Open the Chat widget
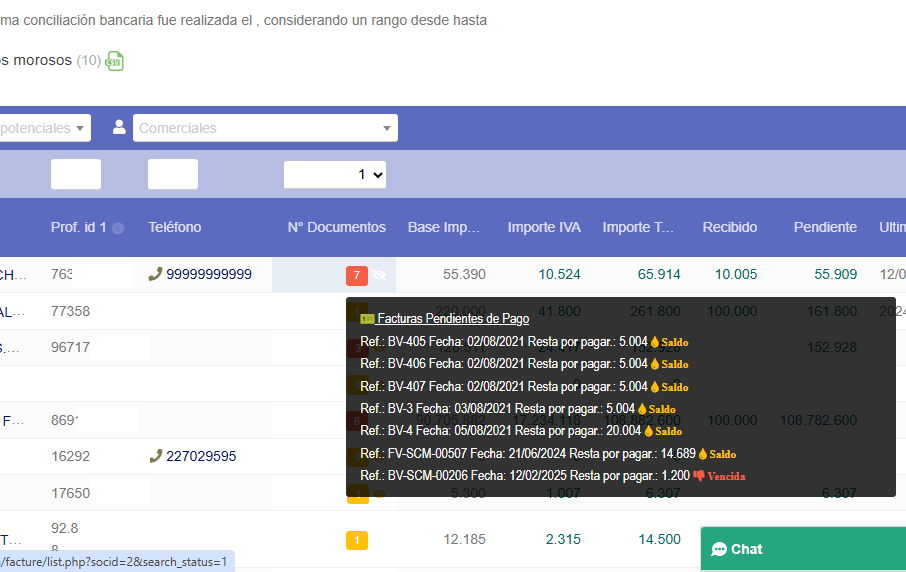Screen dimensions: 906x572 tap(803, 549)
